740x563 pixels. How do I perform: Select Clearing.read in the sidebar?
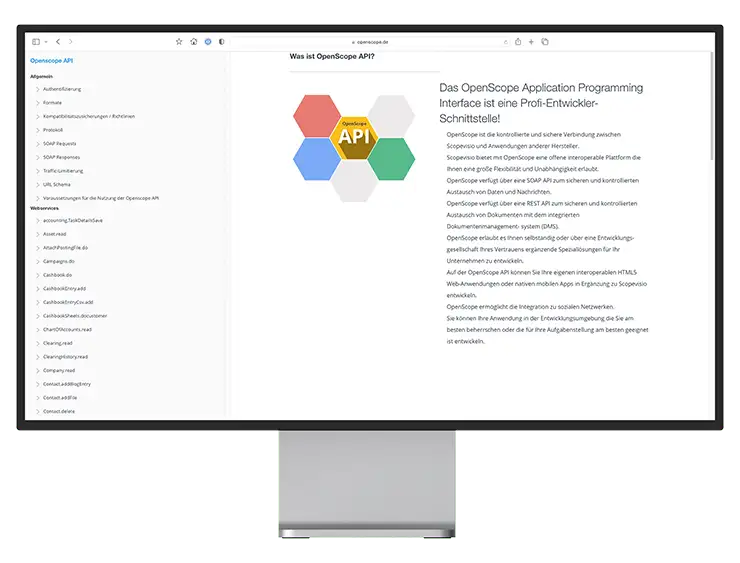(x=58, y=343)
